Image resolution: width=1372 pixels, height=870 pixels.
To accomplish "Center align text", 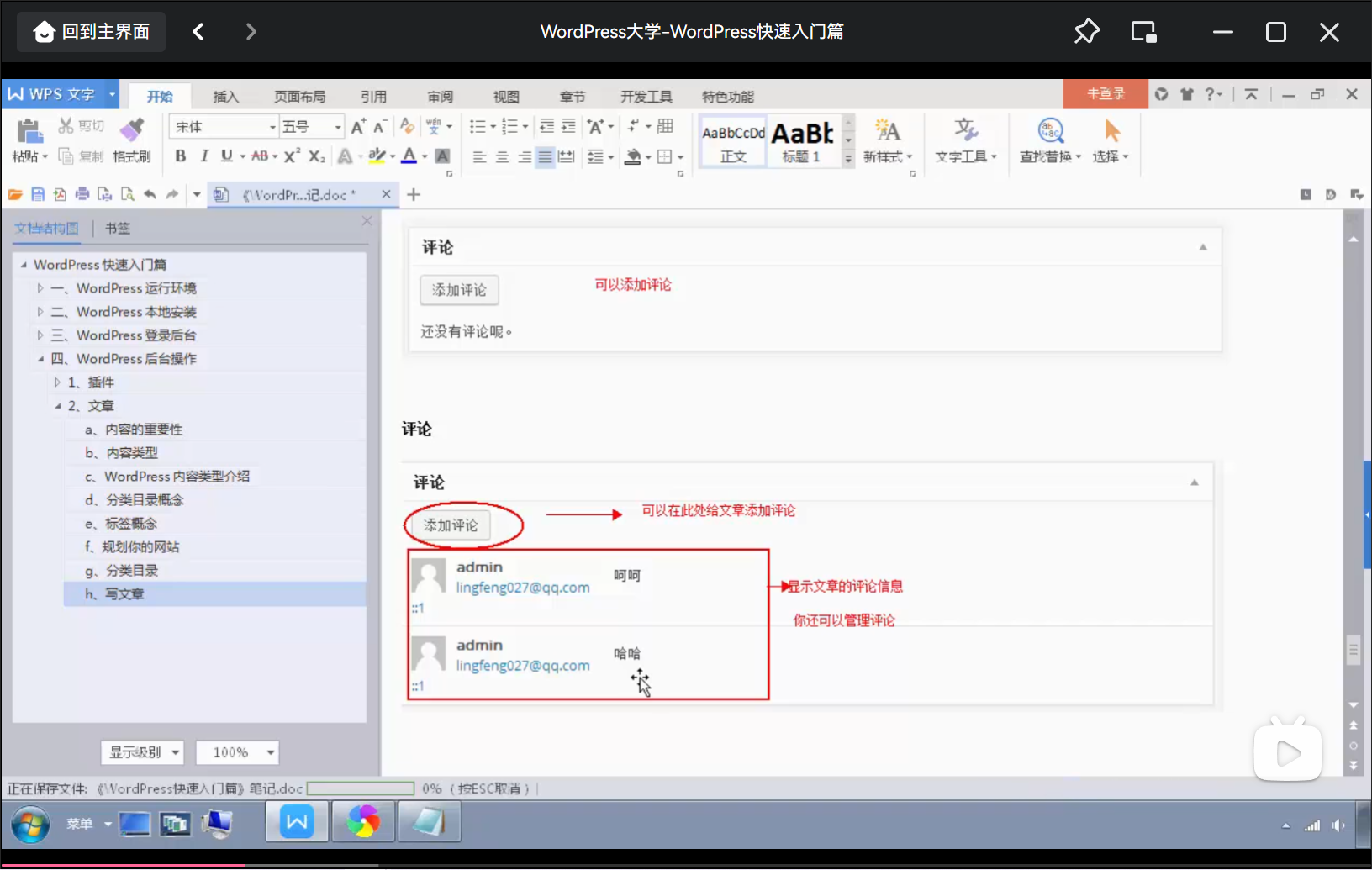I will click(502, 156).
